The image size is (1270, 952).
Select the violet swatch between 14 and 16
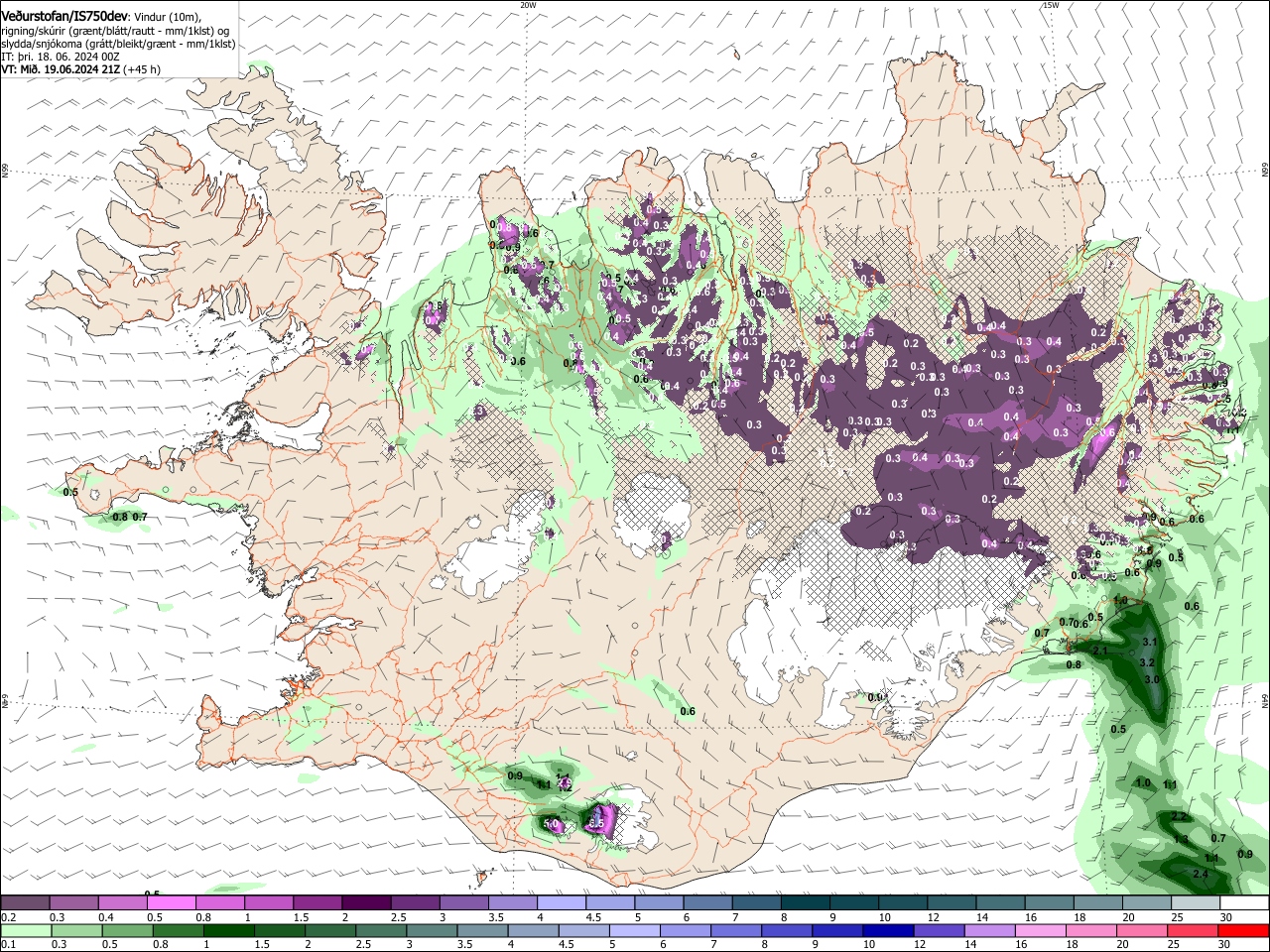[990, 930]
